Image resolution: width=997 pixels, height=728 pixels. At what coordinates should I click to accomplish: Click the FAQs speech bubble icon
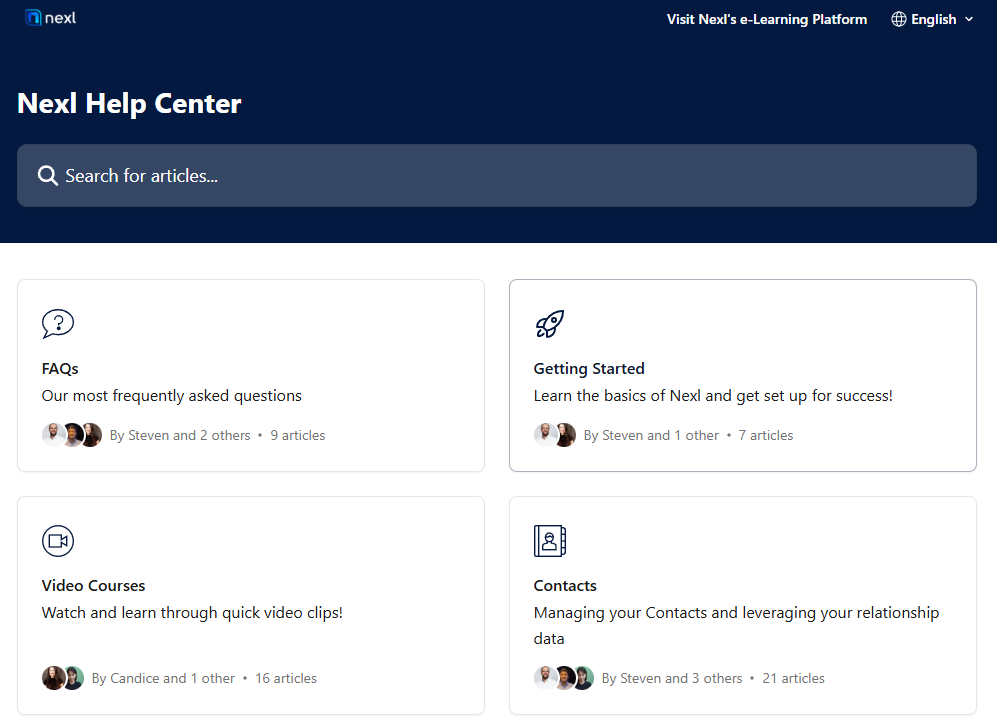coord(58,323)
